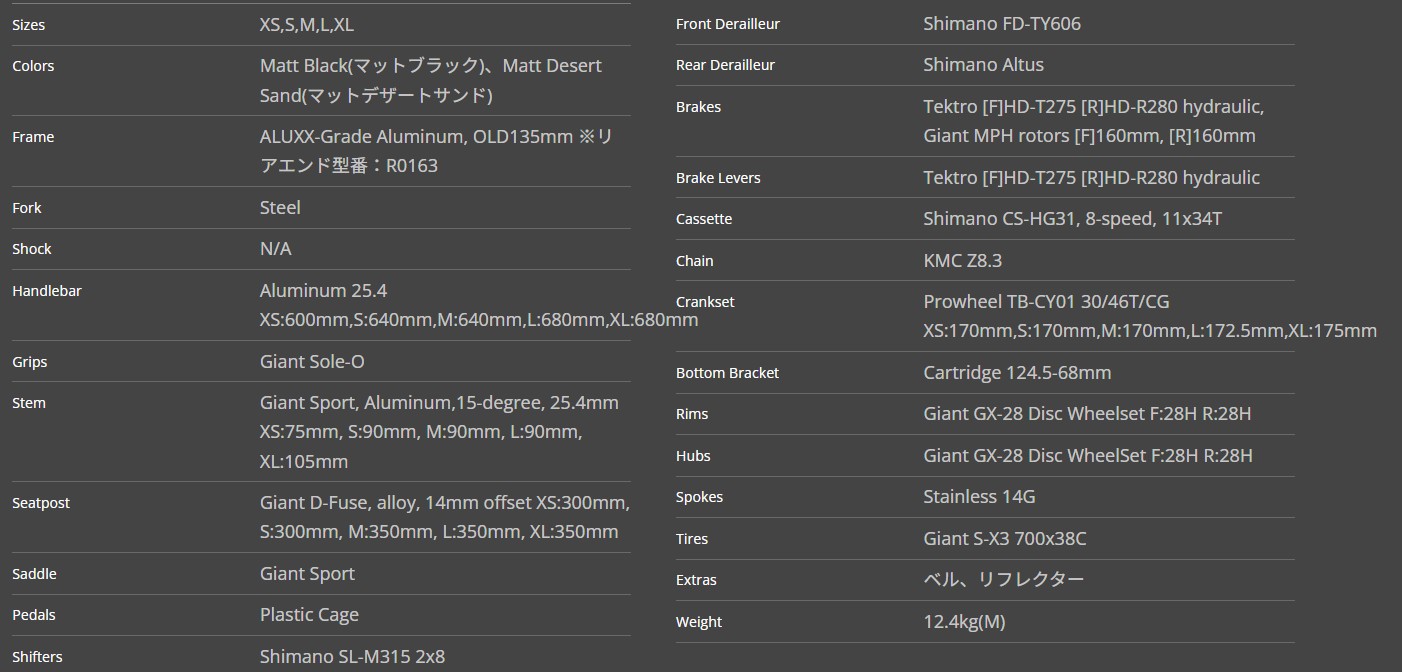Click the Fork value Steel

(x=280, y=208)
